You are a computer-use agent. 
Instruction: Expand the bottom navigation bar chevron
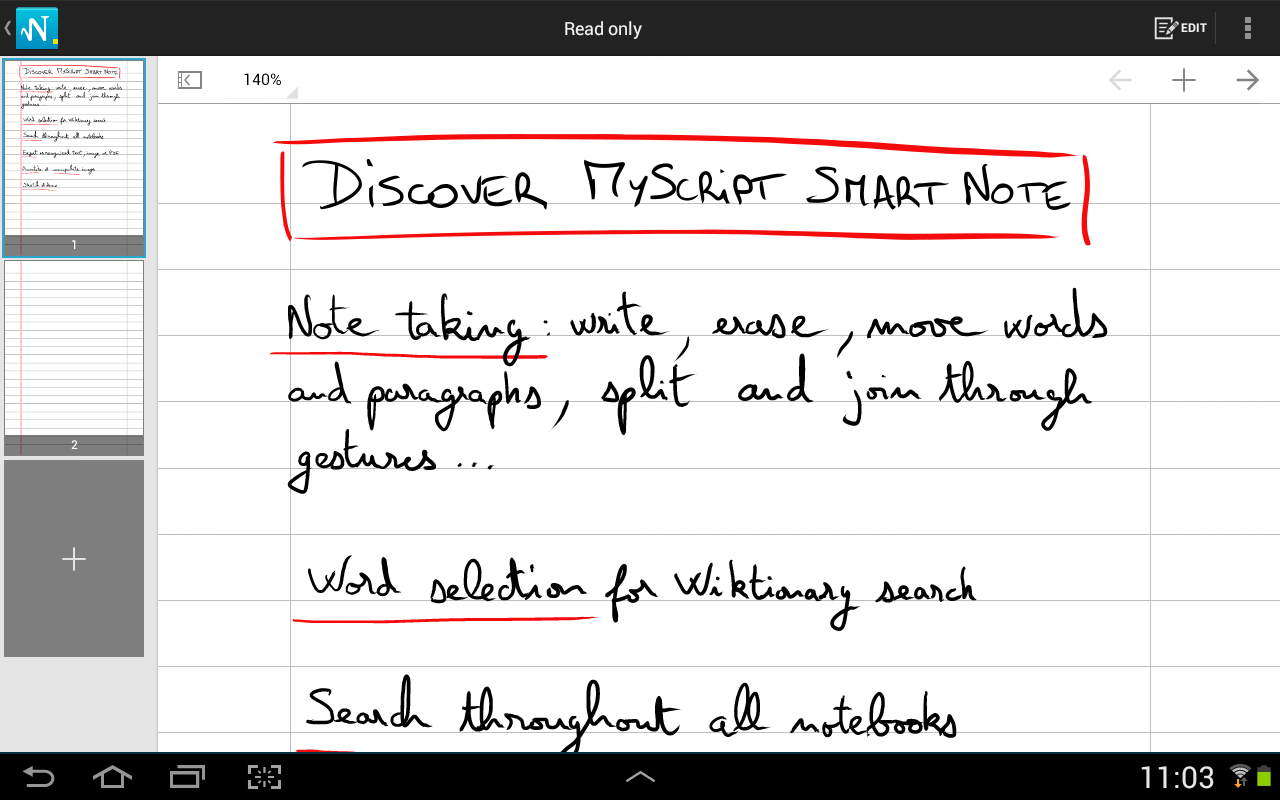point(640,777)
